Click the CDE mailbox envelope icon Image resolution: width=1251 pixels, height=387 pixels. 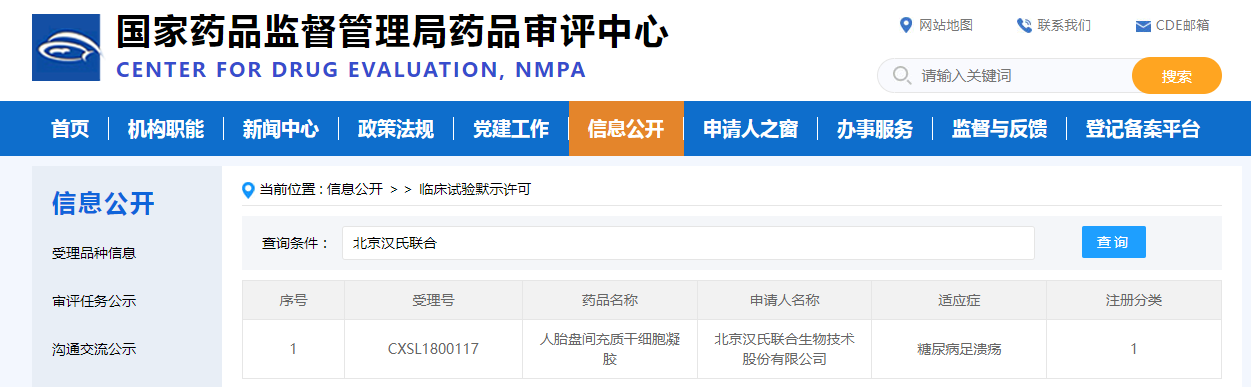1143,26
